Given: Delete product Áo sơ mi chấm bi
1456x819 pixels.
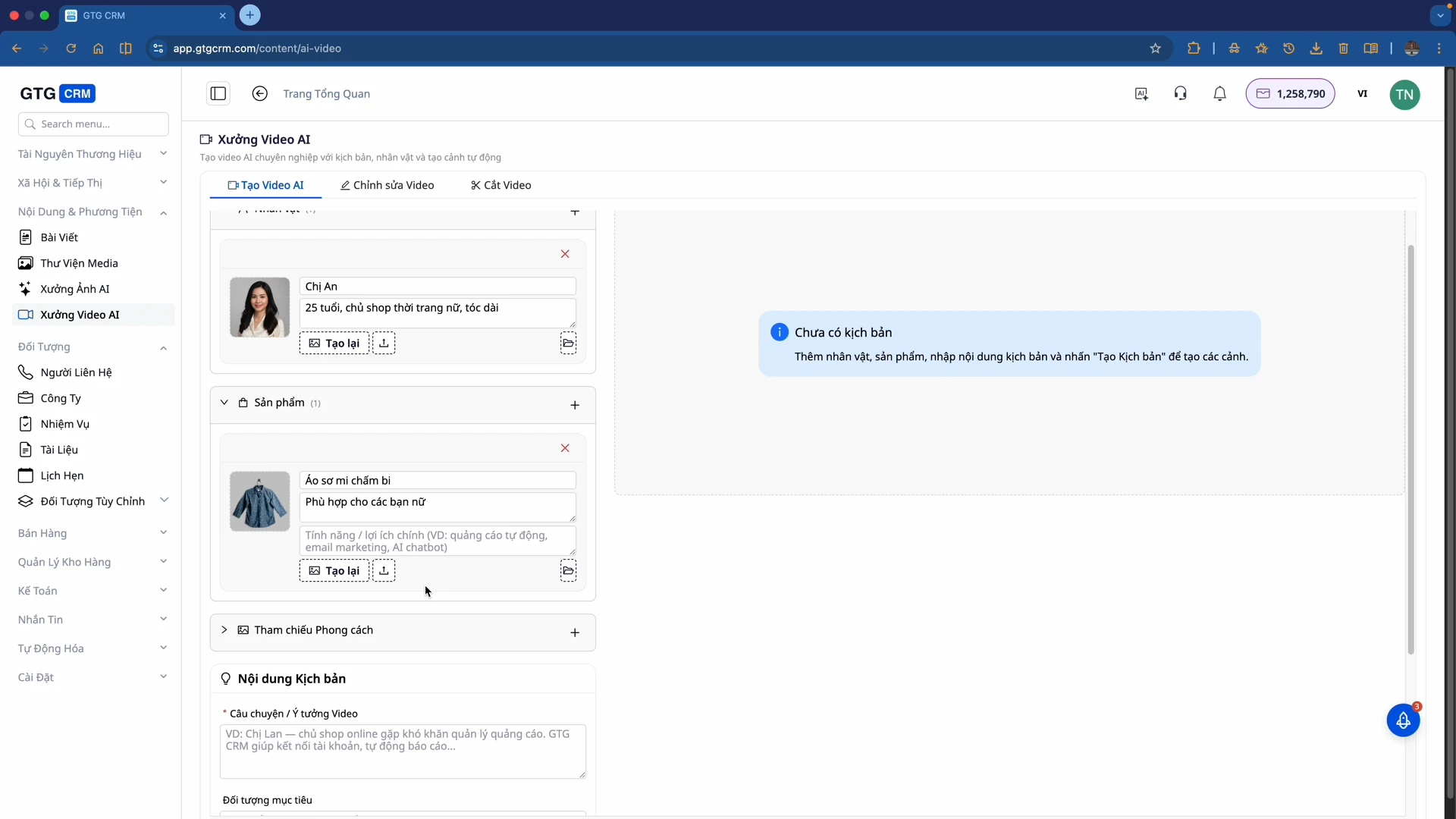Looking at the screenshot, I should pyautogui.click(x=565, y=448).
